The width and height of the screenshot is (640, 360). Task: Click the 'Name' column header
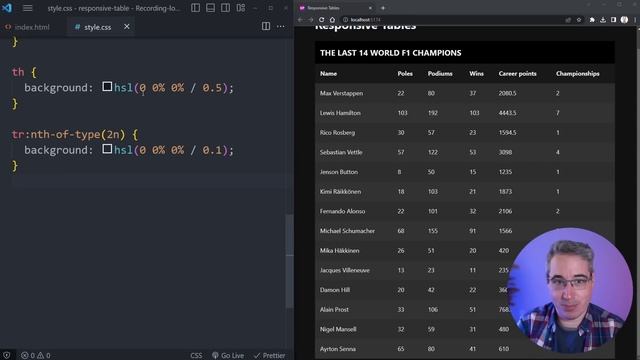click(x=328, y=73)
